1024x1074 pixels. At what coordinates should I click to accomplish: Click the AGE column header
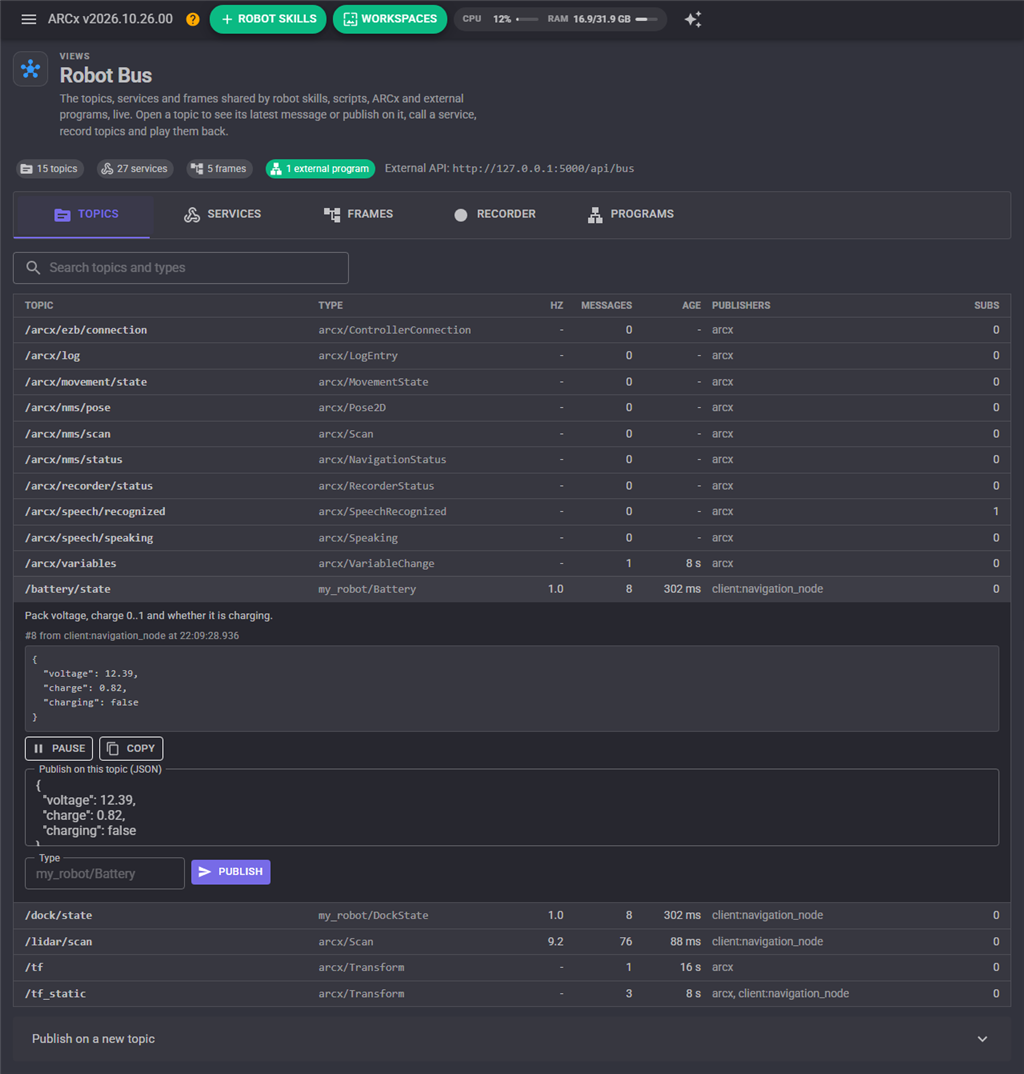coord(691,305)
